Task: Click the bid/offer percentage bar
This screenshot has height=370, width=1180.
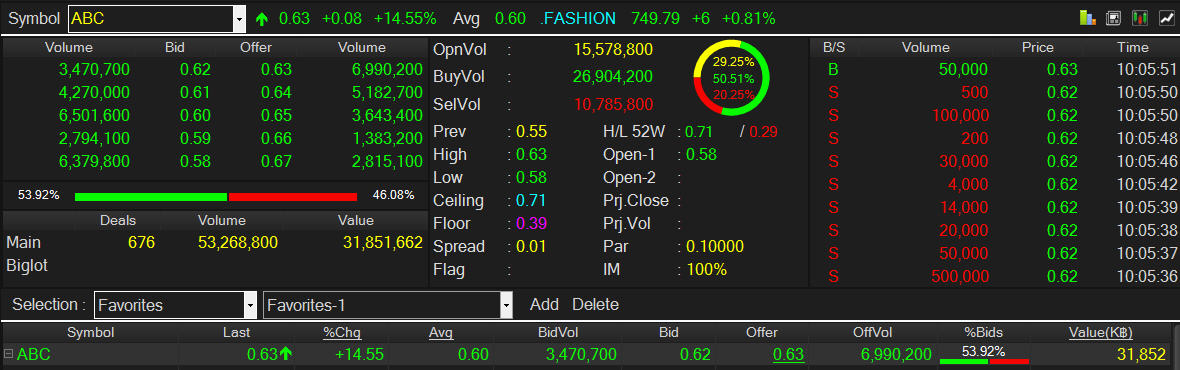Action: tap(216, 196)
